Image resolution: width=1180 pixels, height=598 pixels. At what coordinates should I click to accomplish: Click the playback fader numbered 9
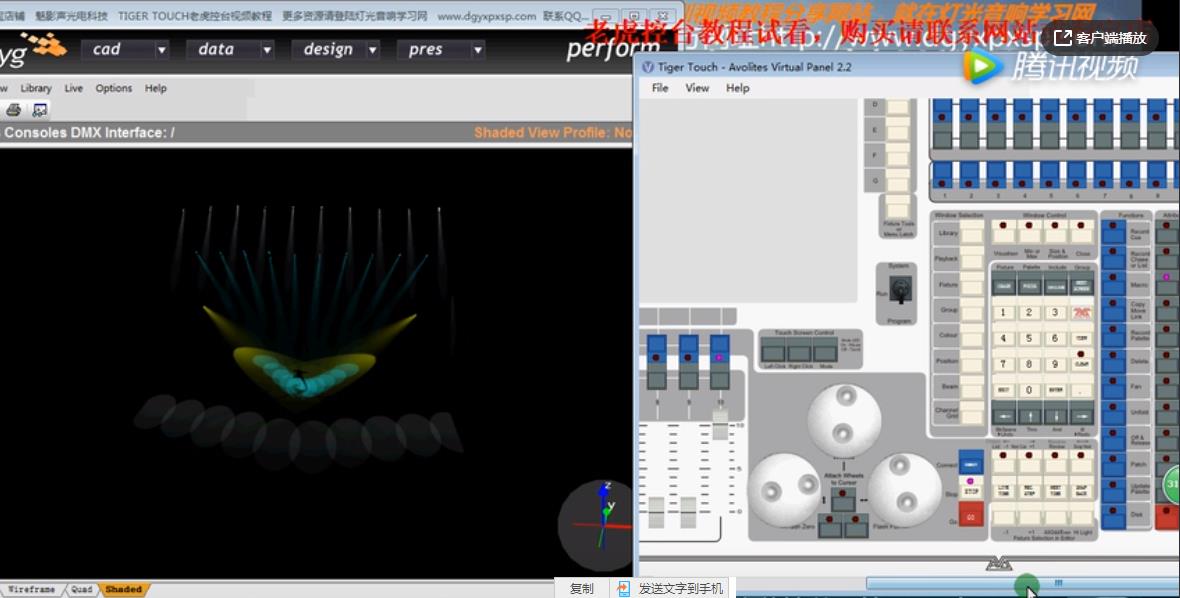[x=688, y=511]
